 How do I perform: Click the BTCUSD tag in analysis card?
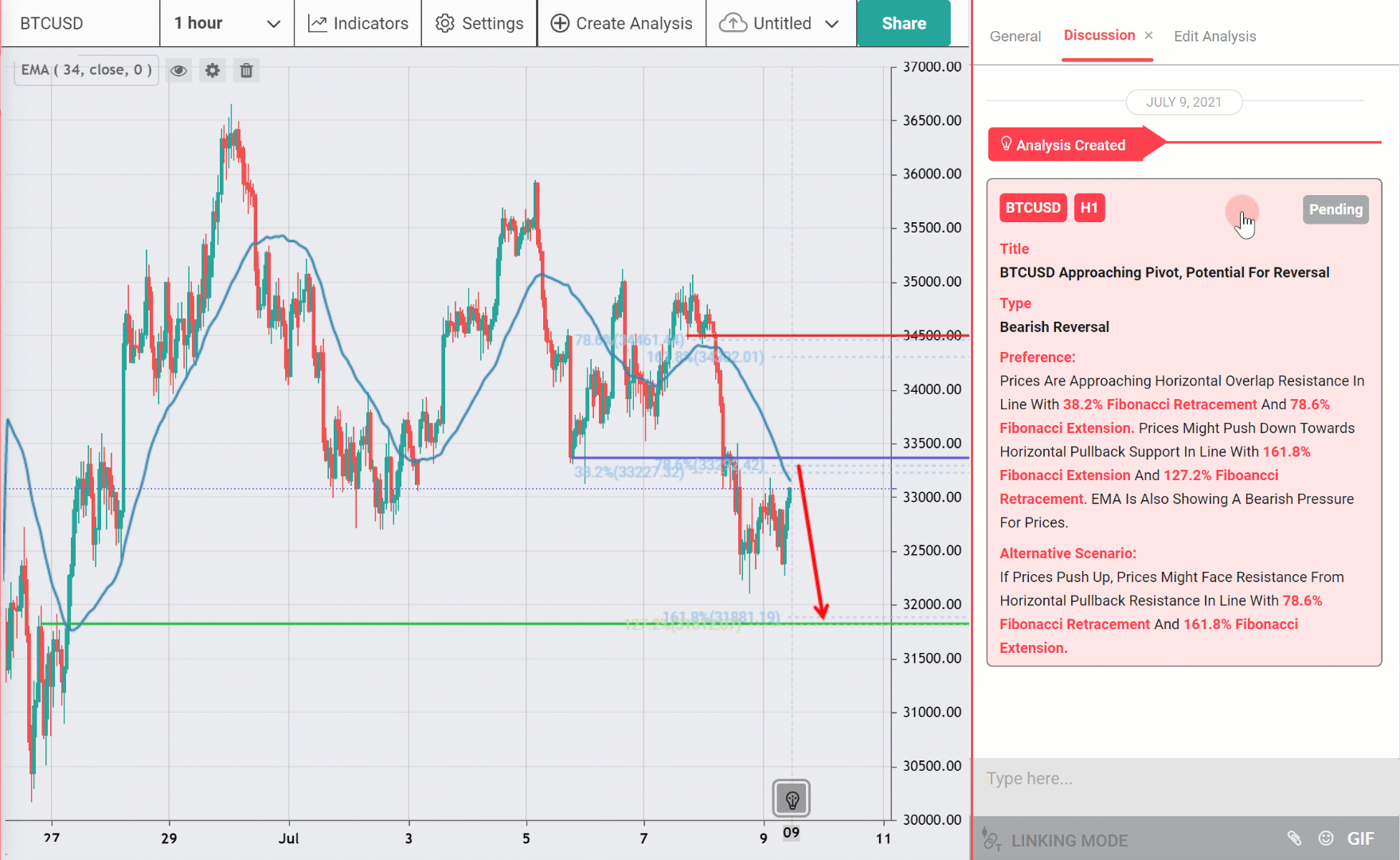coord(1033,208)
